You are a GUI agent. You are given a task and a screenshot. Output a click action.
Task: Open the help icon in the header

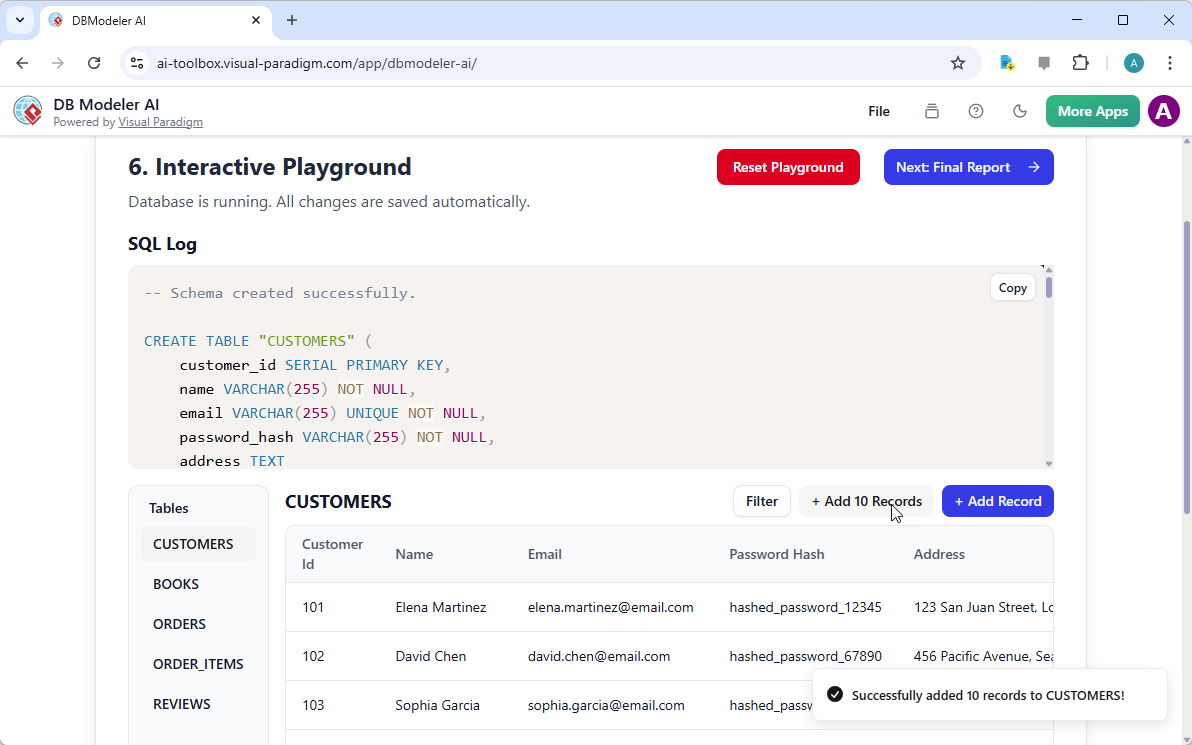tap(976, 111)
